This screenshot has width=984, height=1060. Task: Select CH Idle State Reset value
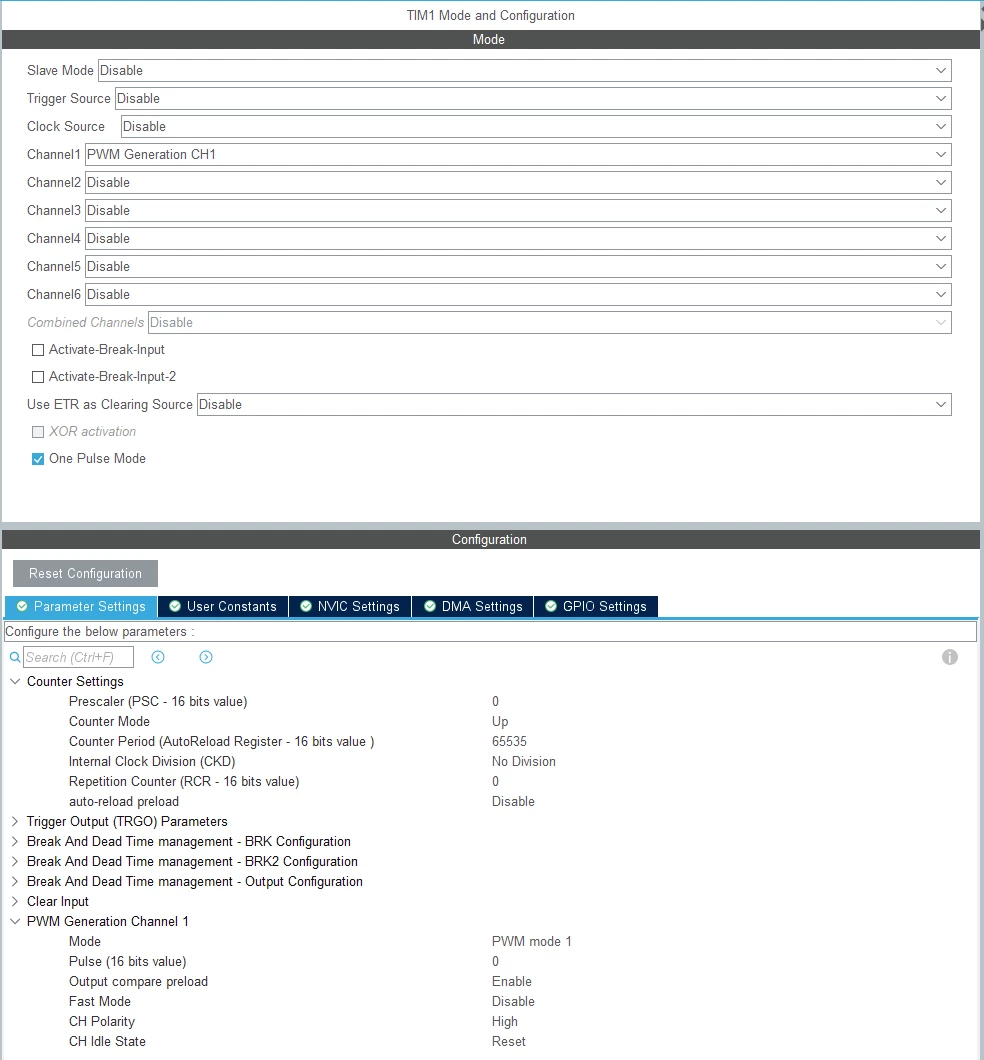(x=508, y=1042)
